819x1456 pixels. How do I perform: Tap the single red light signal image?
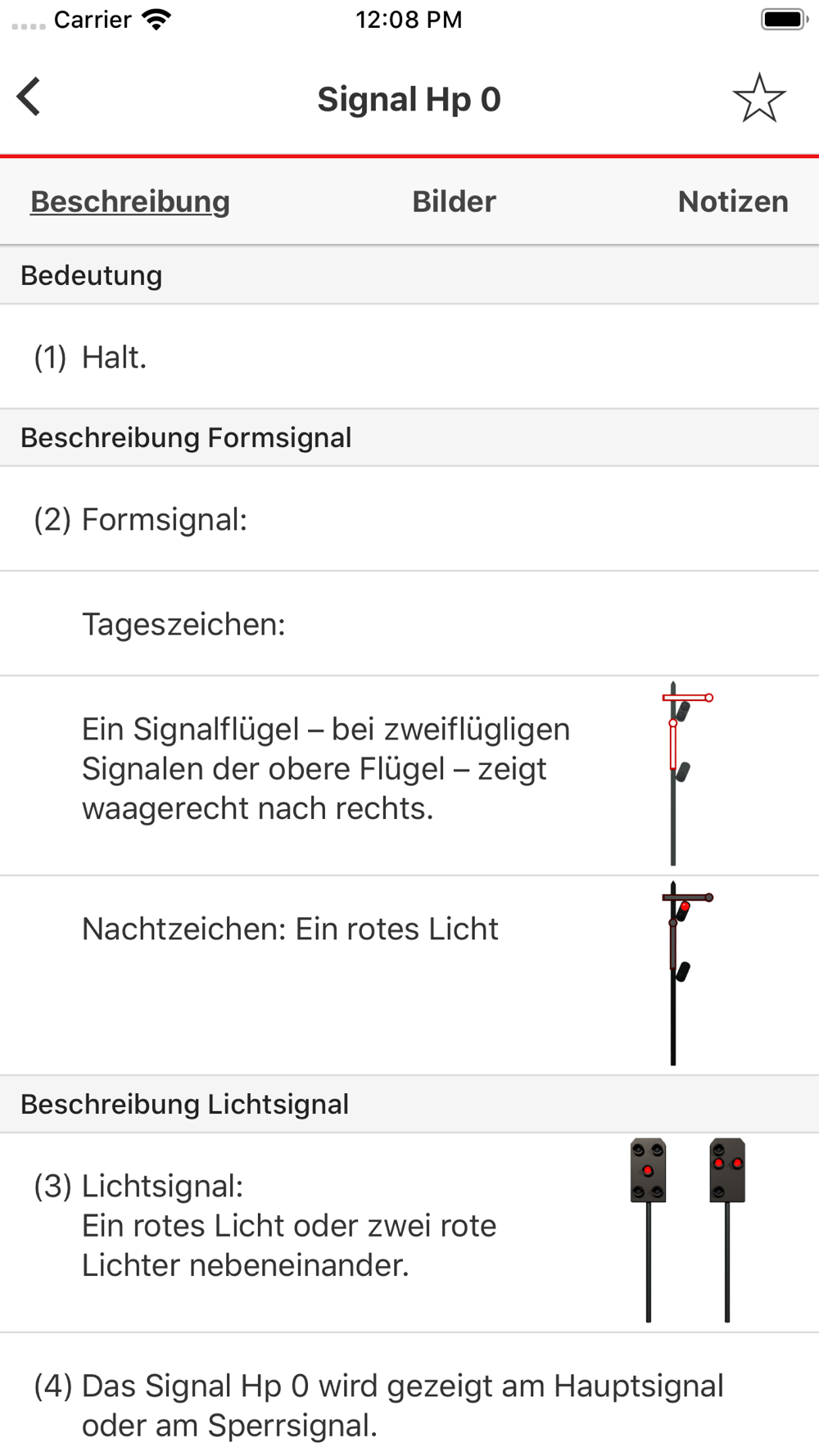648,1228
